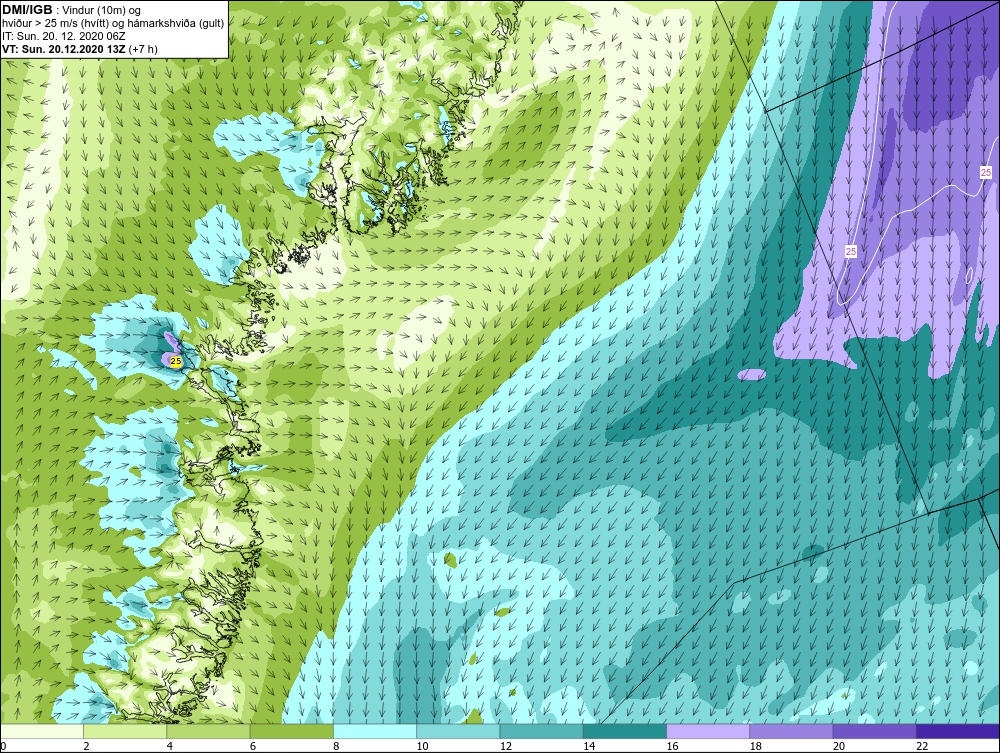Select the legend scale label "12"

coord(506,746)
